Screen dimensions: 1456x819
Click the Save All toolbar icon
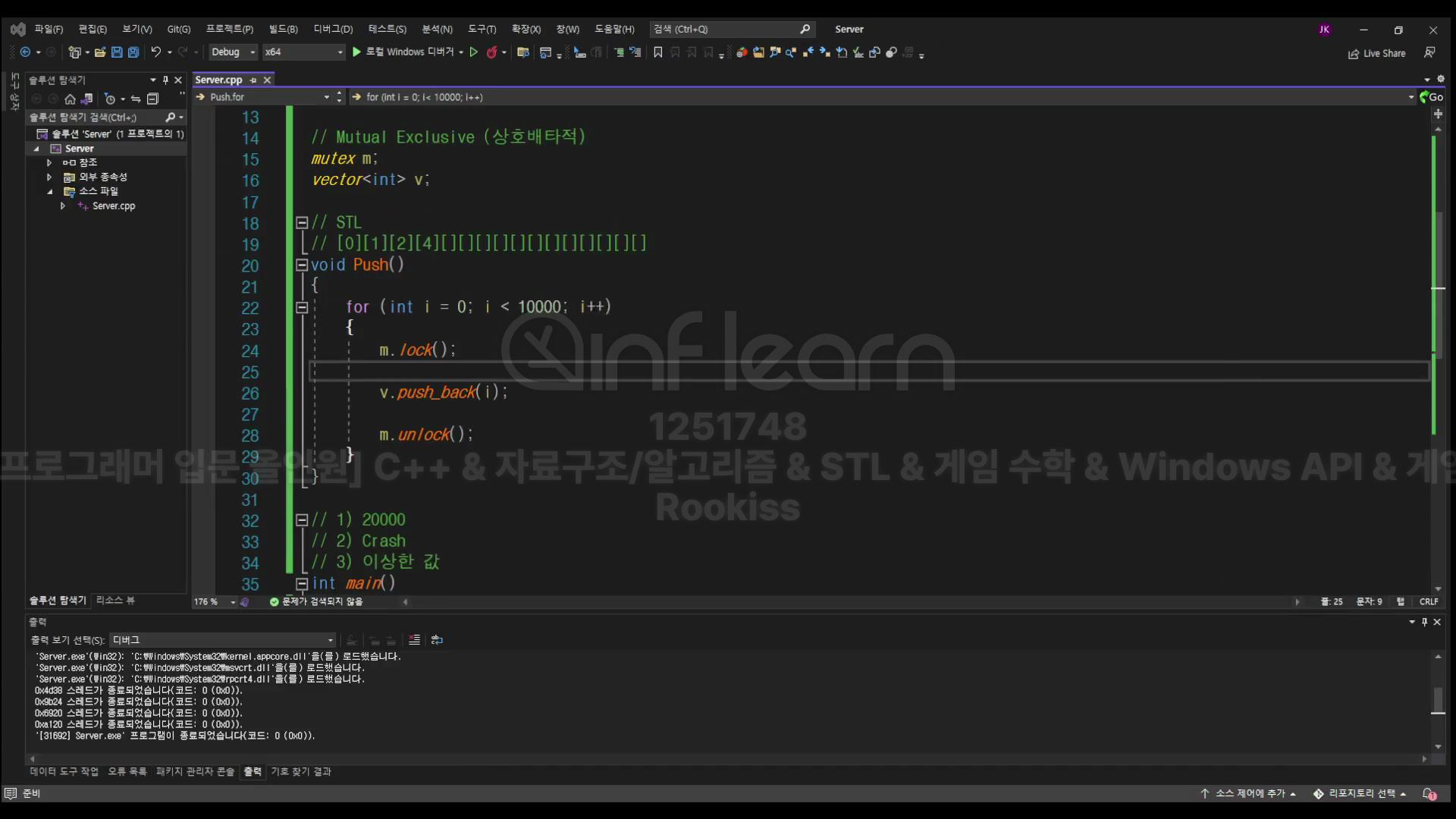[133, 52]
